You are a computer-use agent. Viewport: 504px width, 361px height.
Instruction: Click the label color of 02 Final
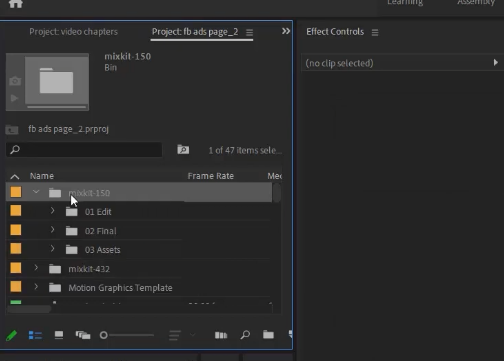pos(16,230)
